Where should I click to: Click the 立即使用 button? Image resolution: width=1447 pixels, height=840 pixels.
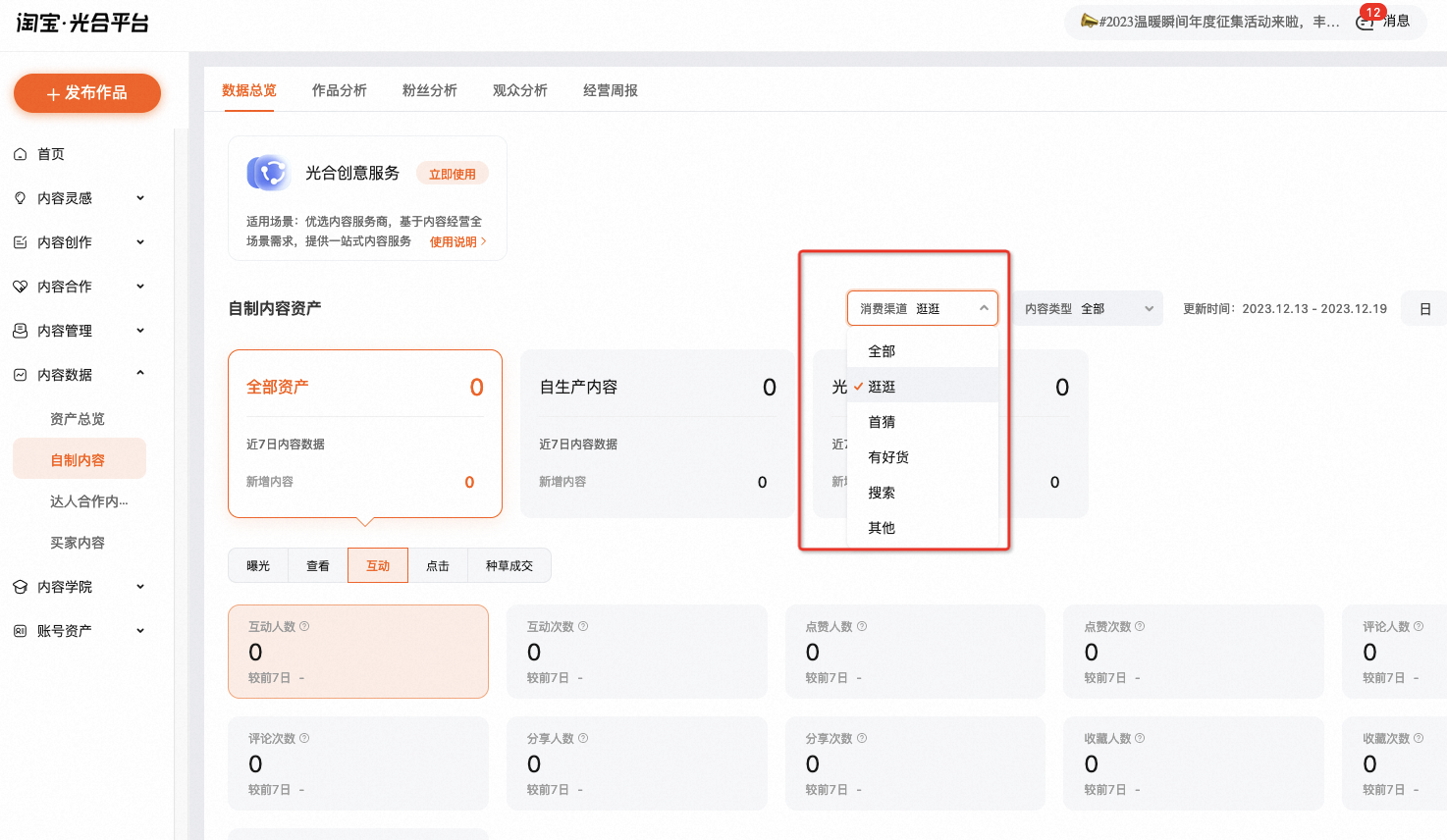453,174
